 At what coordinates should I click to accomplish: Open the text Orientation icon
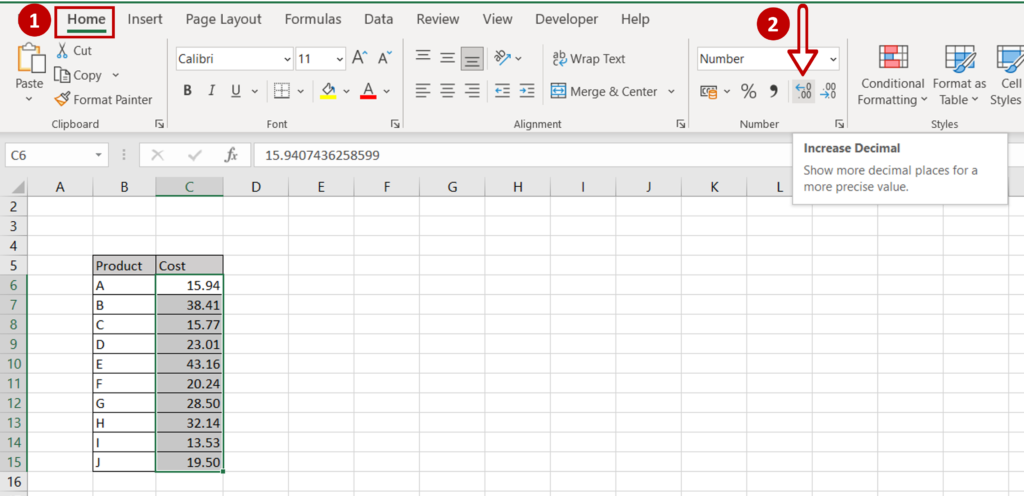click(x=502, y=58)
